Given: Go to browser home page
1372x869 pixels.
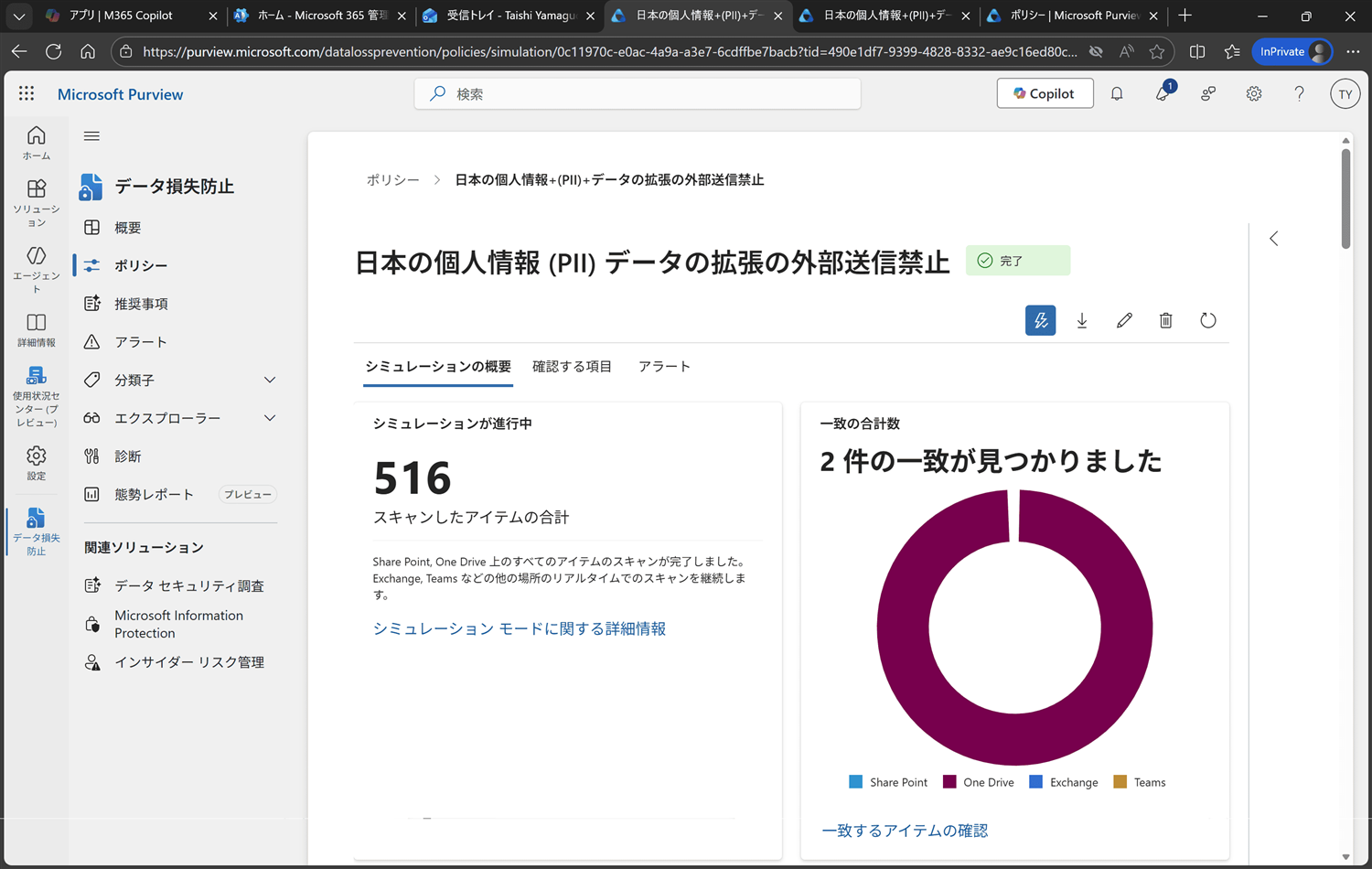Looking at the screenshot, I should 88,51.
